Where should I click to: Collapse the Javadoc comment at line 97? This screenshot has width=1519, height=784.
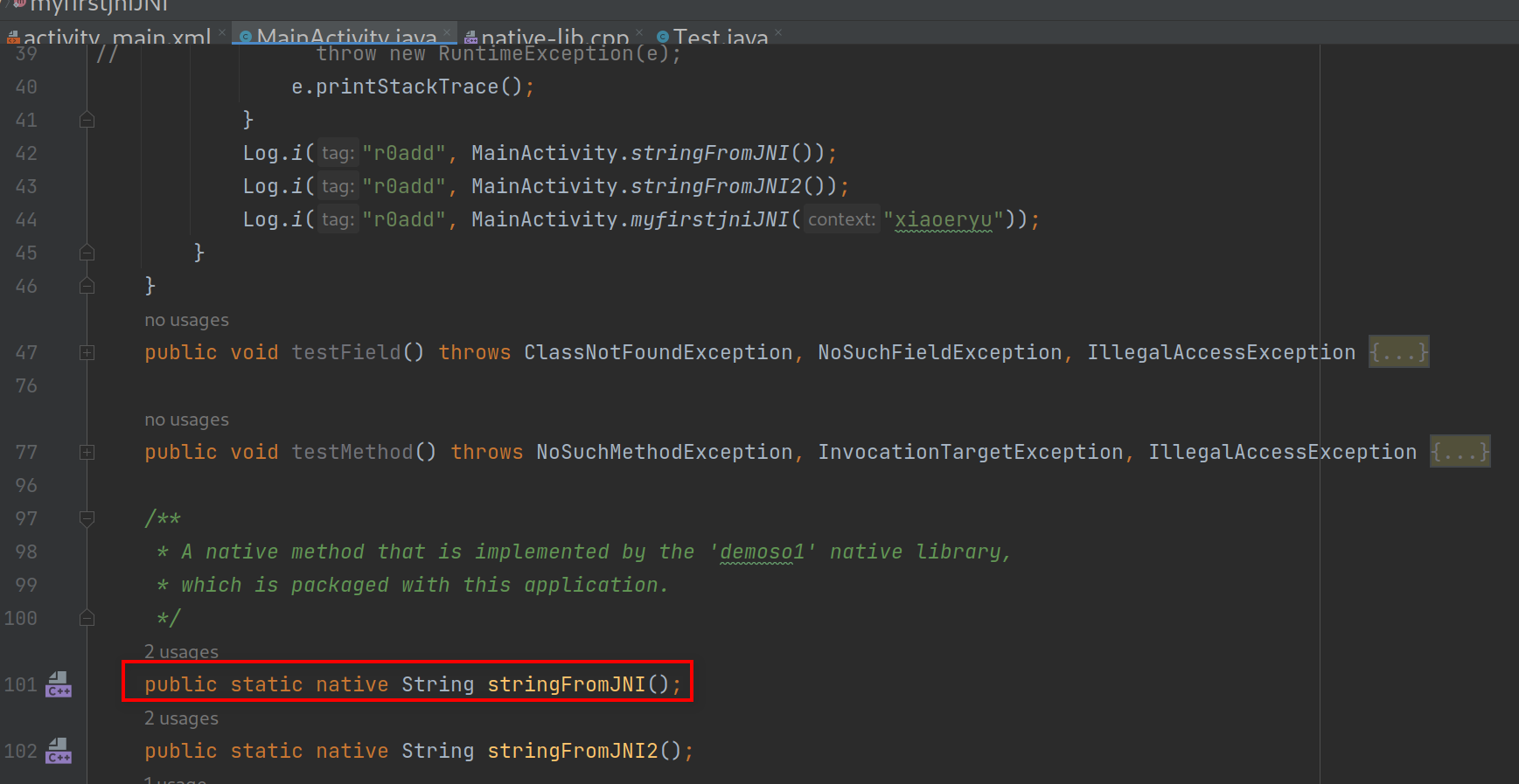pos(87,518)
